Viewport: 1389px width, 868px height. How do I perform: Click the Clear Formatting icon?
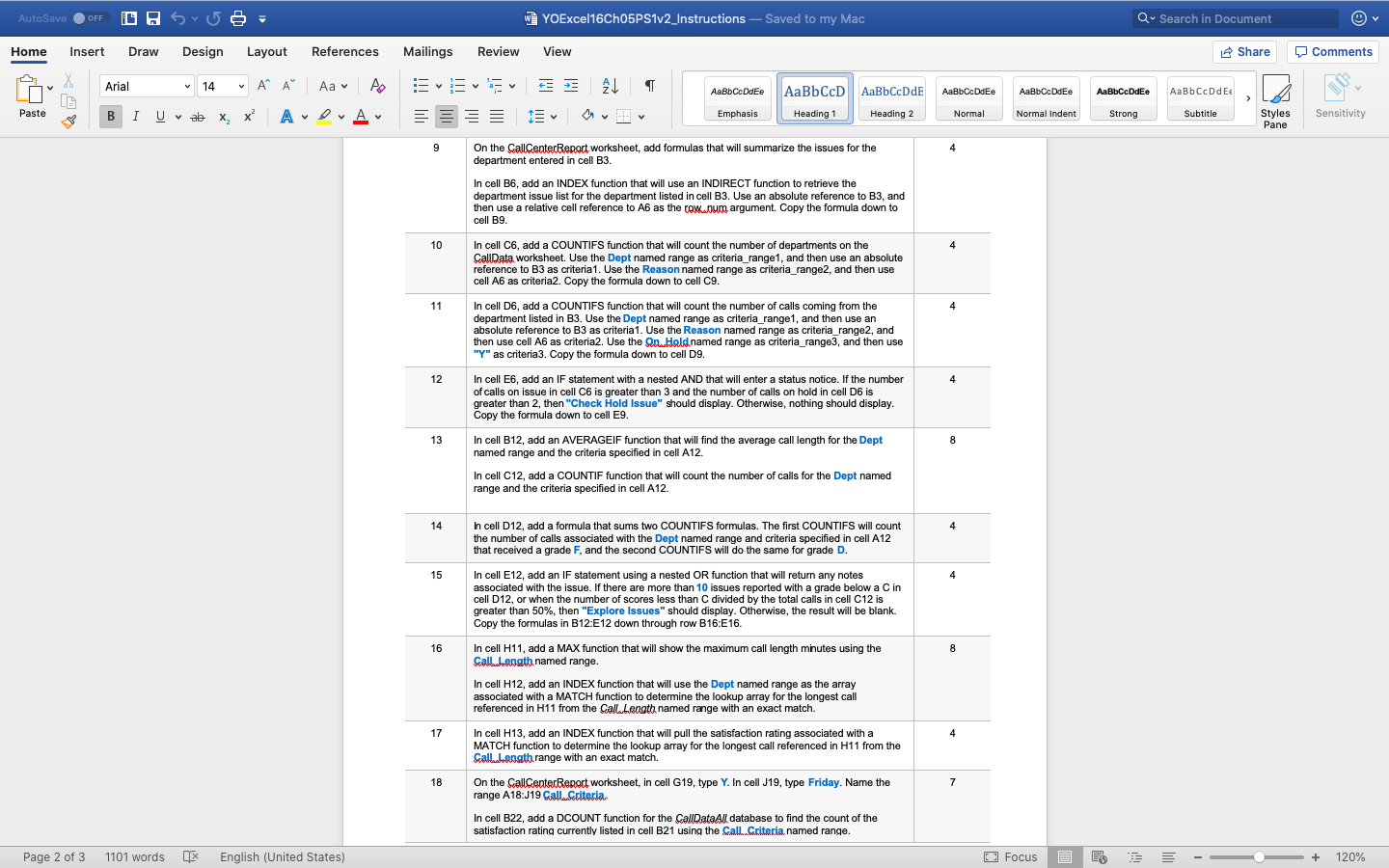coord(378,86)
